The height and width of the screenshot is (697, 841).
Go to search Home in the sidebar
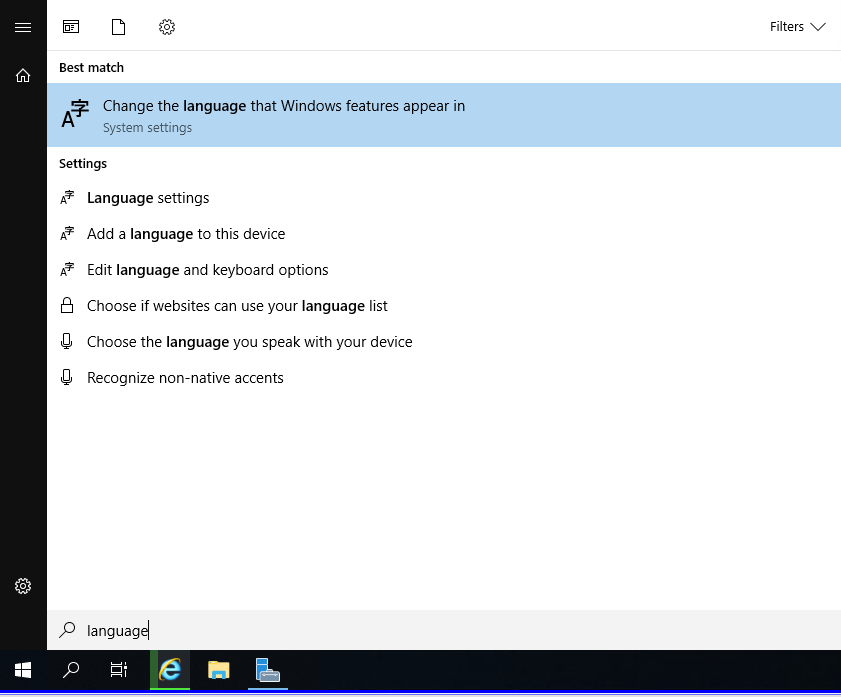click(23, 75)
